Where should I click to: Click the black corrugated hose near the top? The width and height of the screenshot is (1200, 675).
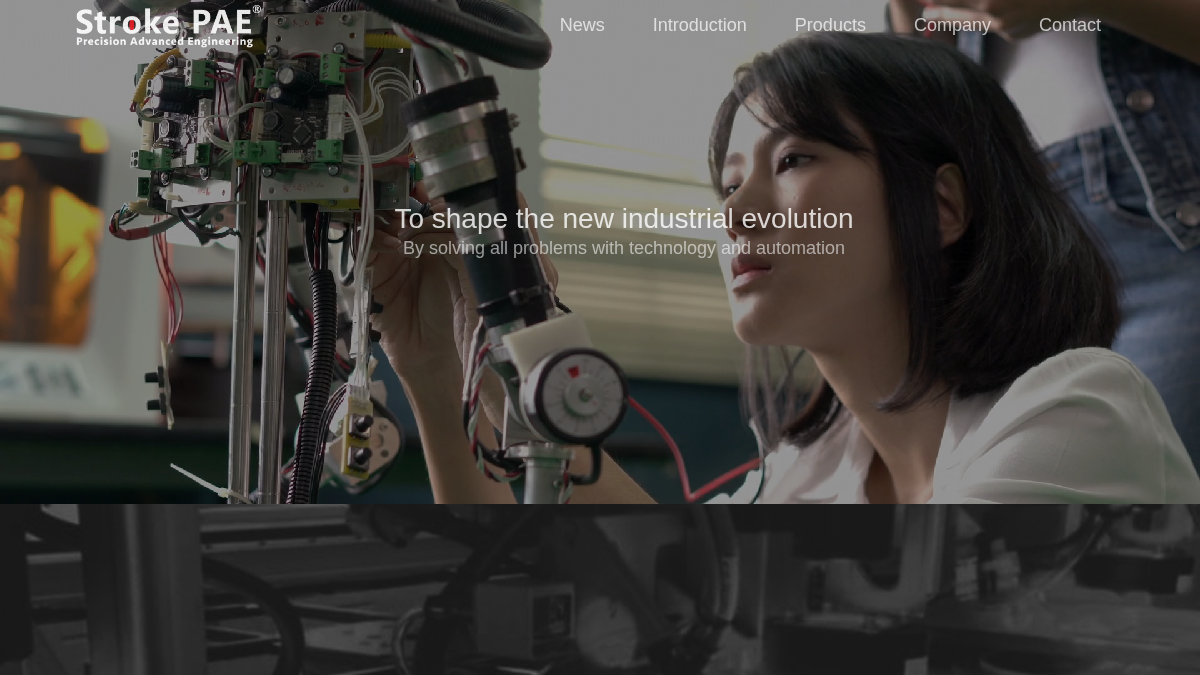(x=470, y=30)
